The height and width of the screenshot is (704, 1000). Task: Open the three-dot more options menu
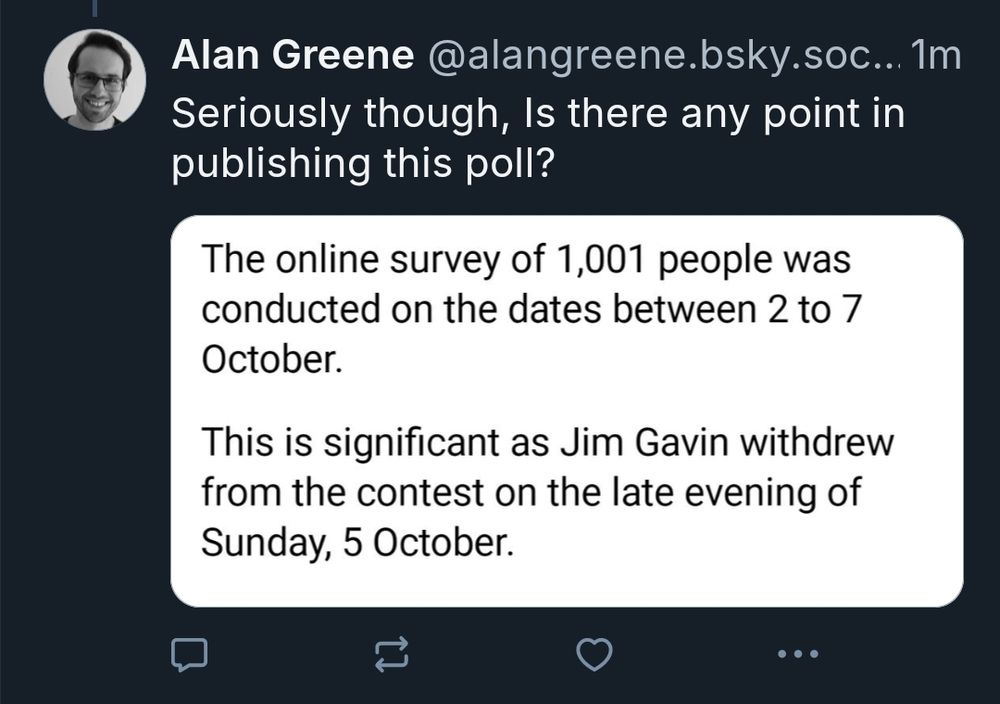[x=798, y=655]
